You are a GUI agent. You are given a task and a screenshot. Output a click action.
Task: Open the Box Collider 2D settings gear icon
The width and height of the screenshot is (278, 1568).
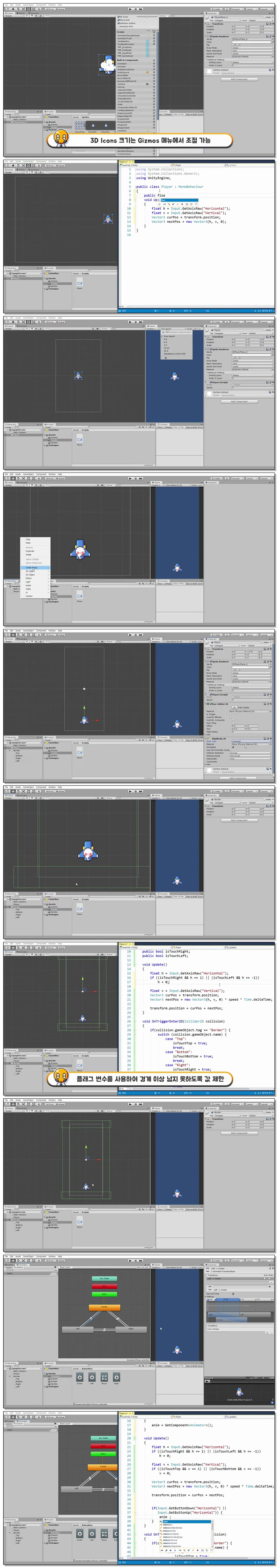click(x=271, y=704)
